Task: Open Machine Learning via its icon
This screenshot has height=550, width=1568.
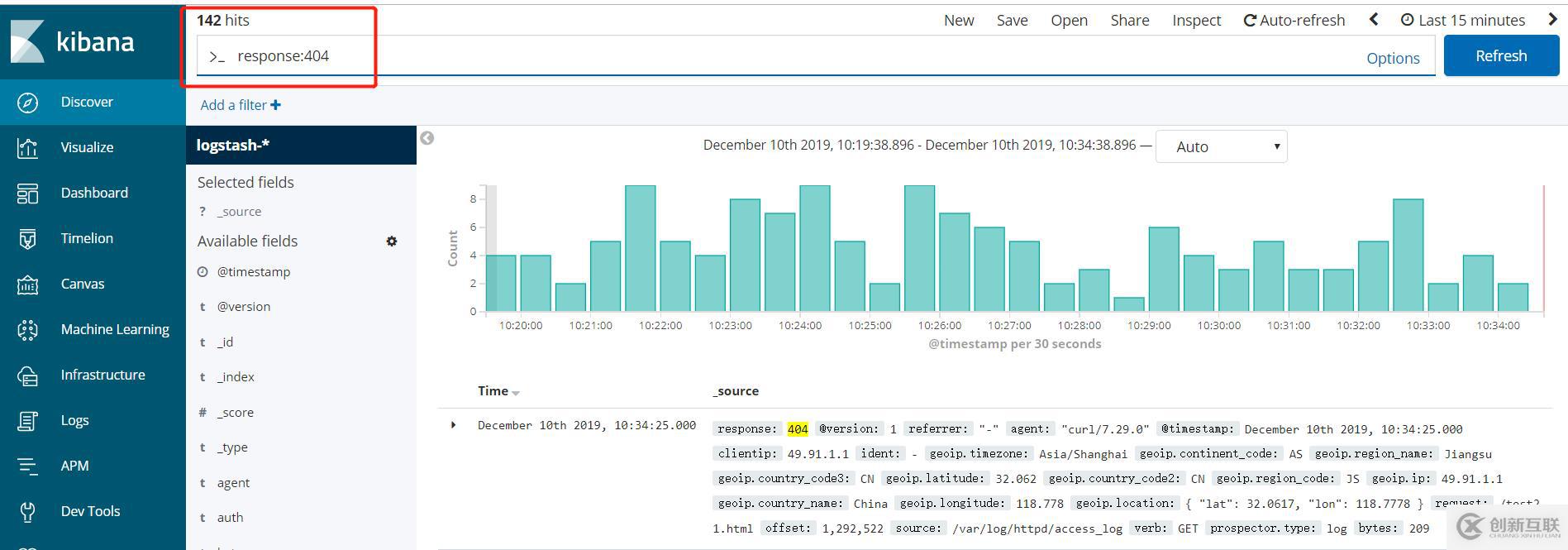Action: 27,330
